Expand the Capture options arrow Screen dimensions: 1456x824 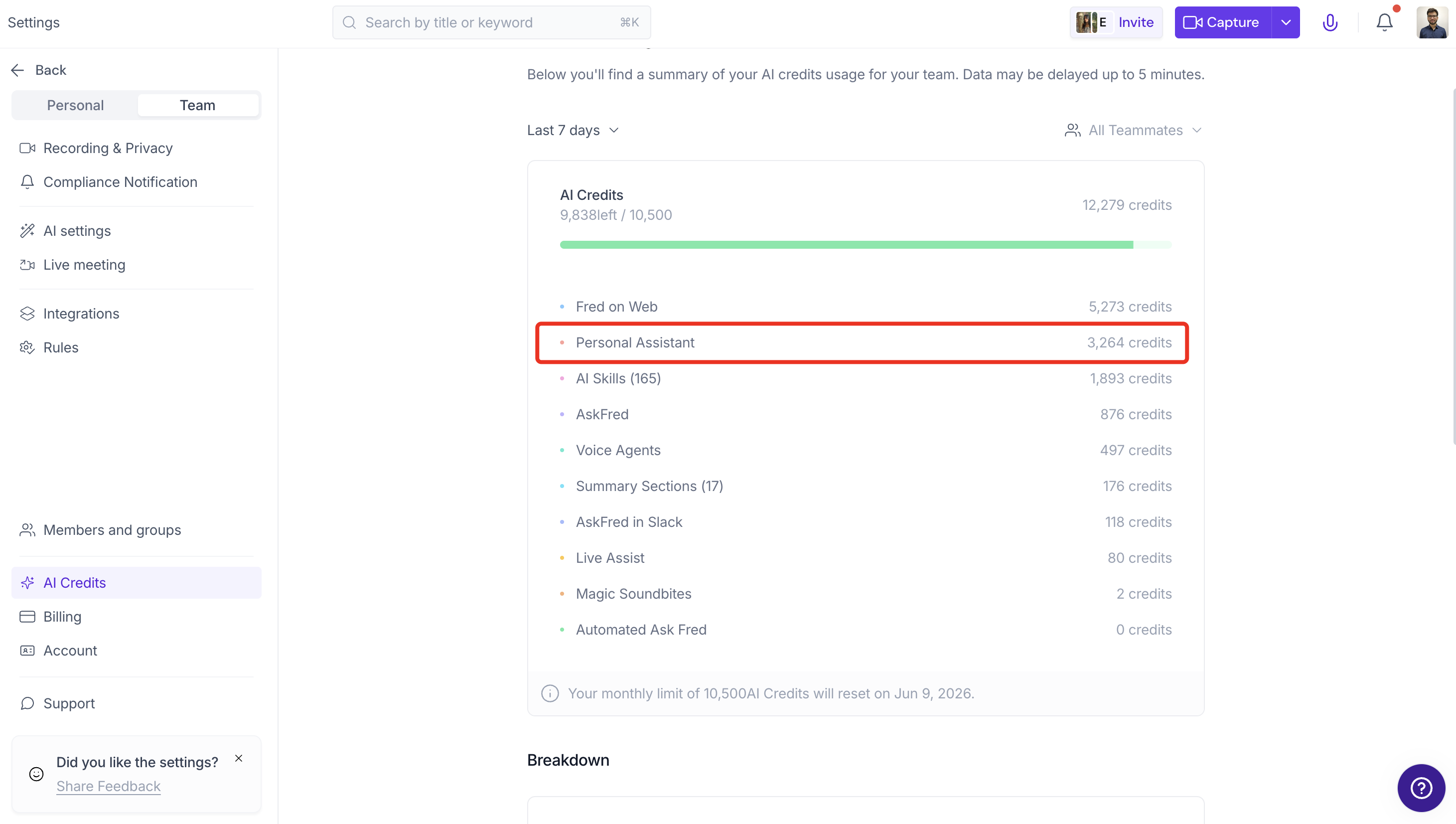tap(1286, 22)
